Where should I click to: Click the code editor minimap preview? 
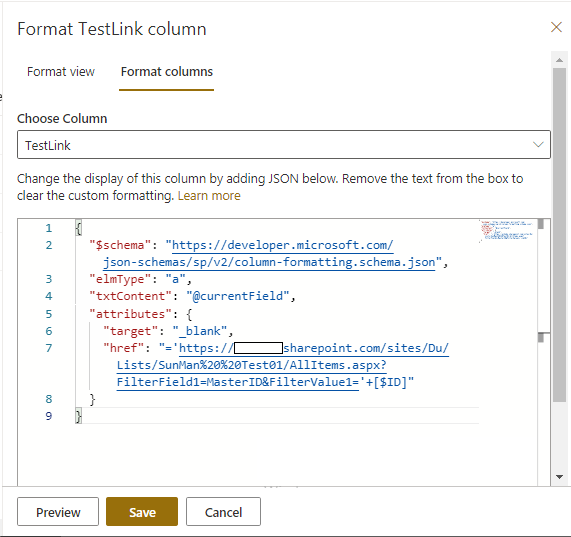point(507,230)
